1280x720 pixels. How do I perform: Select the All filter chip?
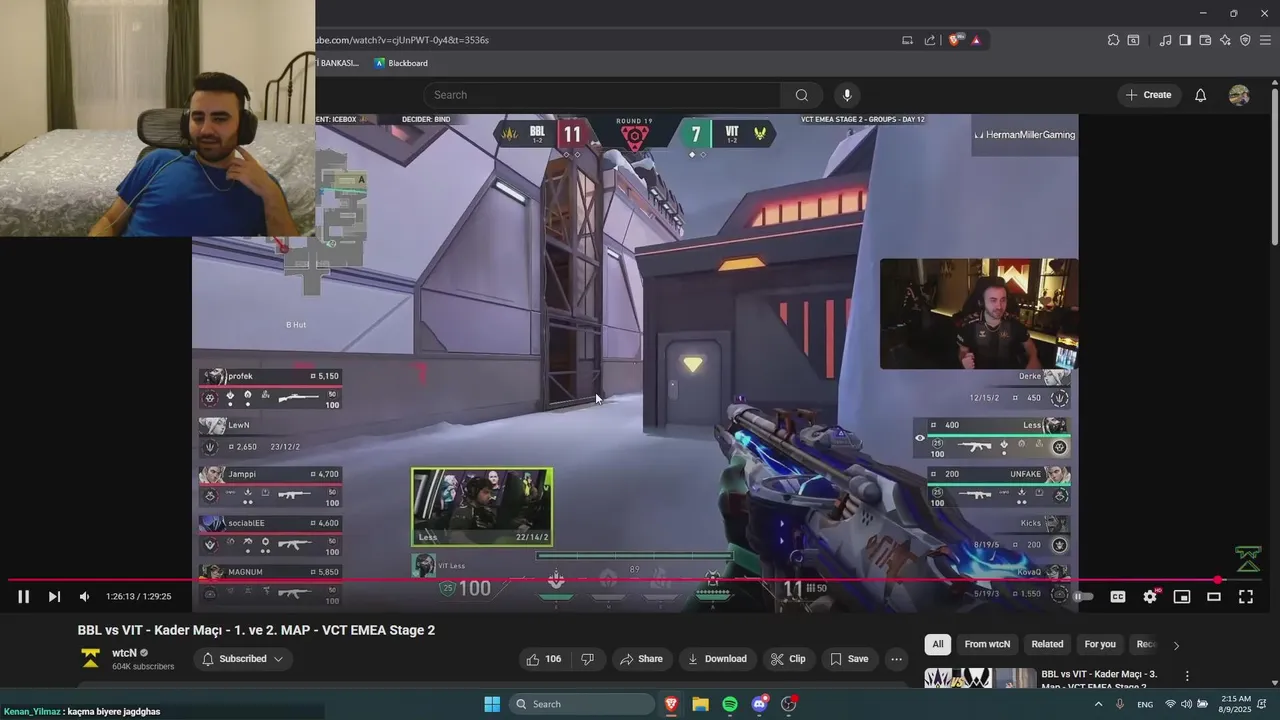pos(938,644)
